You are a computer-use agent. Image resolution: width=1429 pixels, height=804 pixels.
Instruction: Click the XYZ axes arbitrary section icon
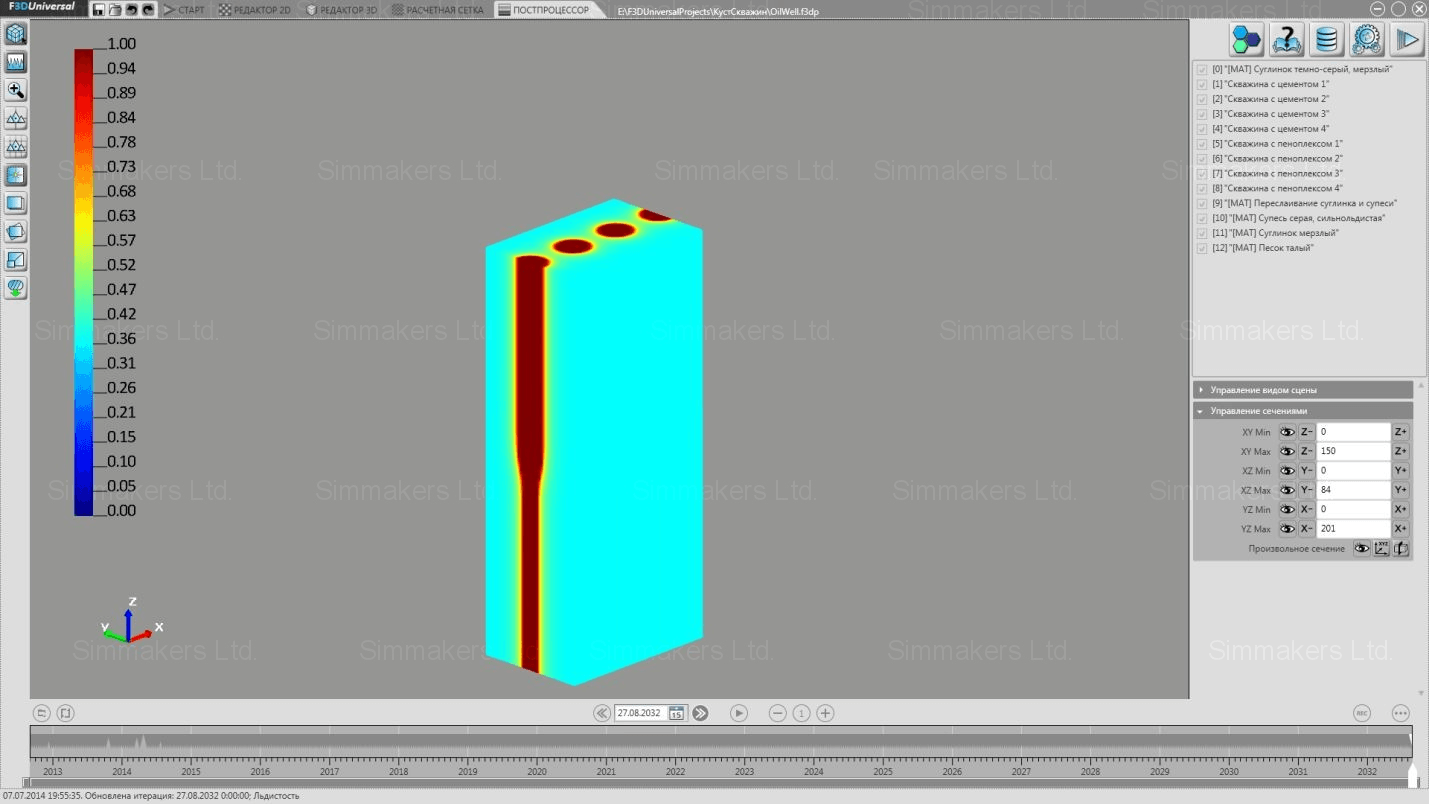(x=1381, y=548)
